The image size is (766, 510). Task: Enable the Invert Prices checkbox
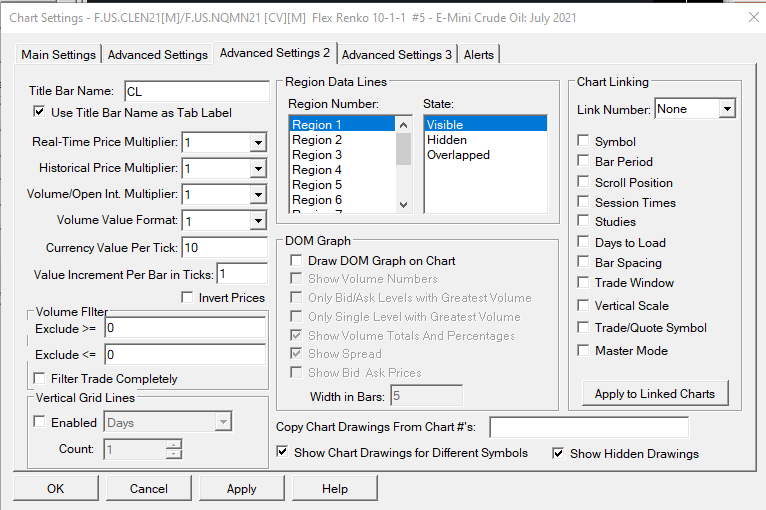187,297
